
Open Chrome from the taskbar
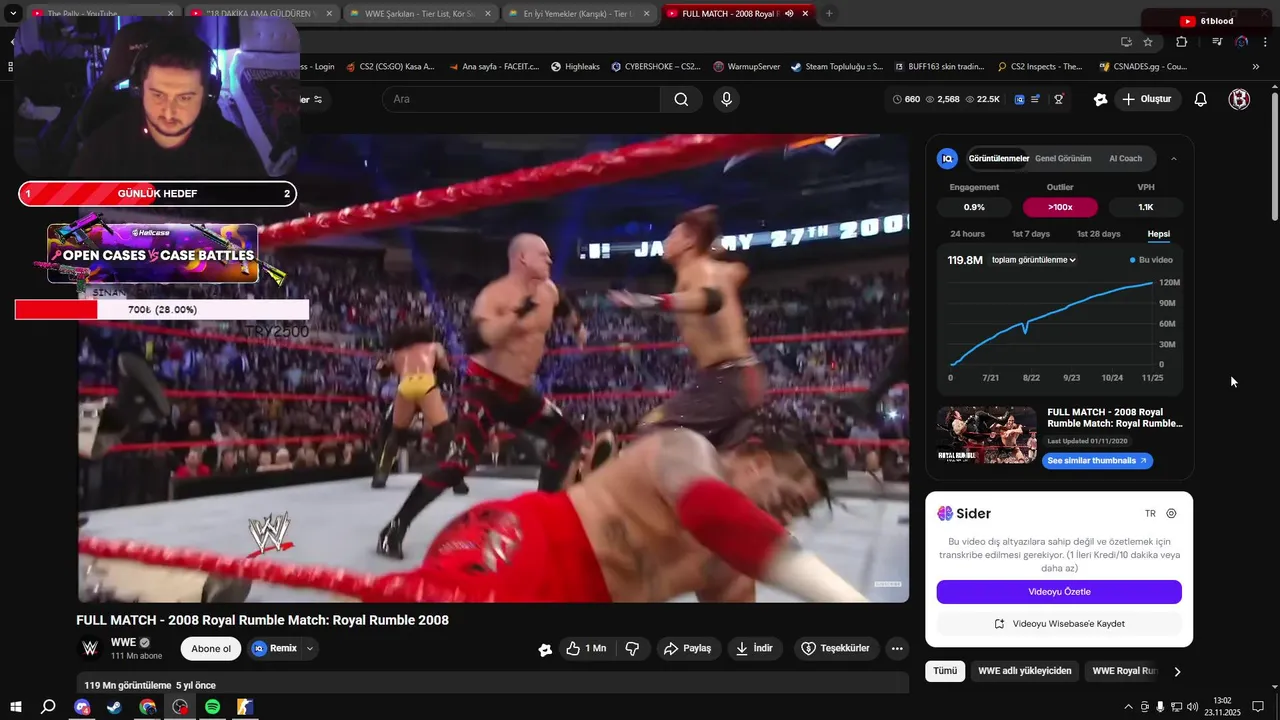(147, 707)
